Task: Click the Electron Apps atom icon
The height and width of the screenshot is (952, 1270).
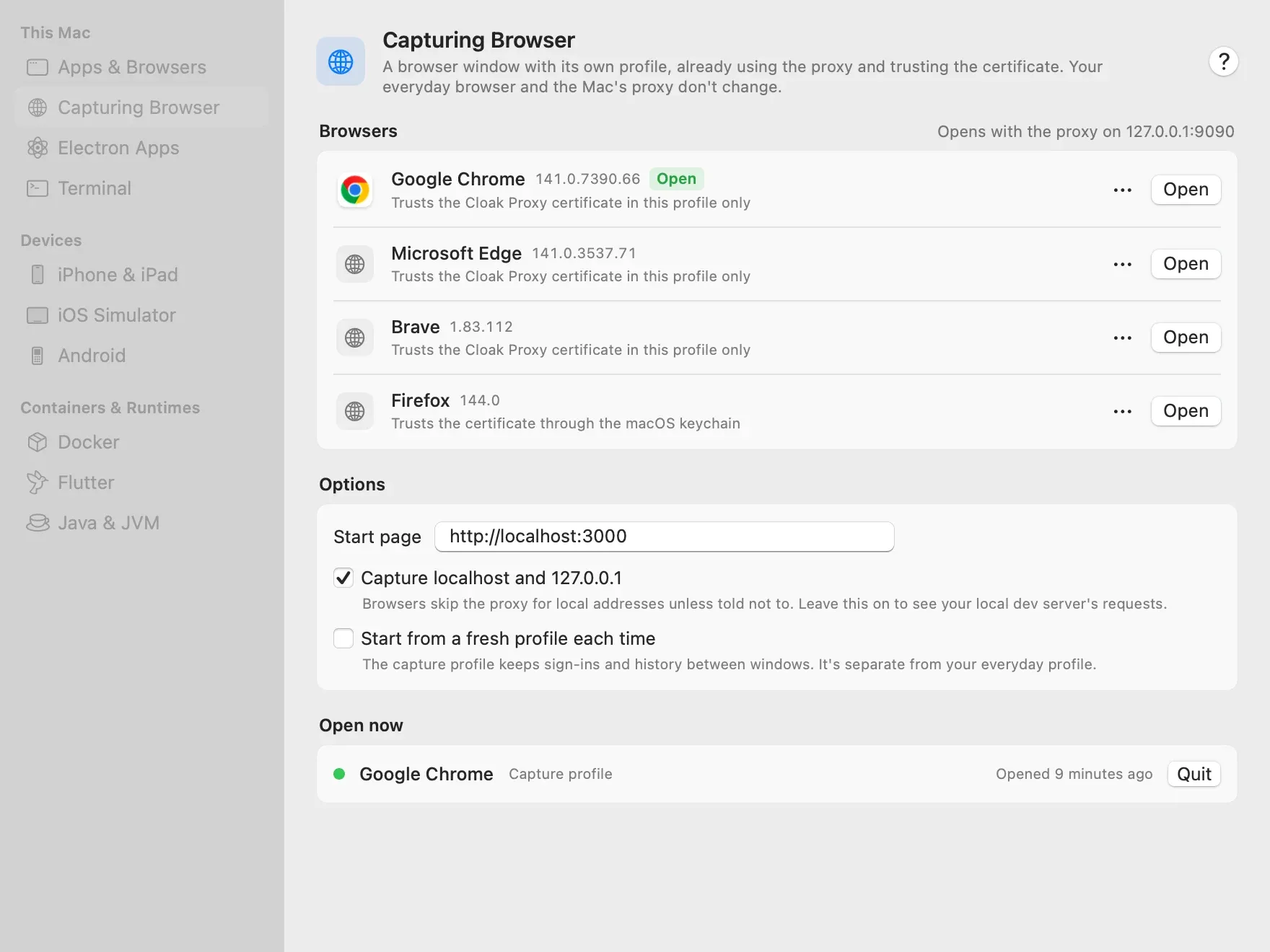Action: 38,148
